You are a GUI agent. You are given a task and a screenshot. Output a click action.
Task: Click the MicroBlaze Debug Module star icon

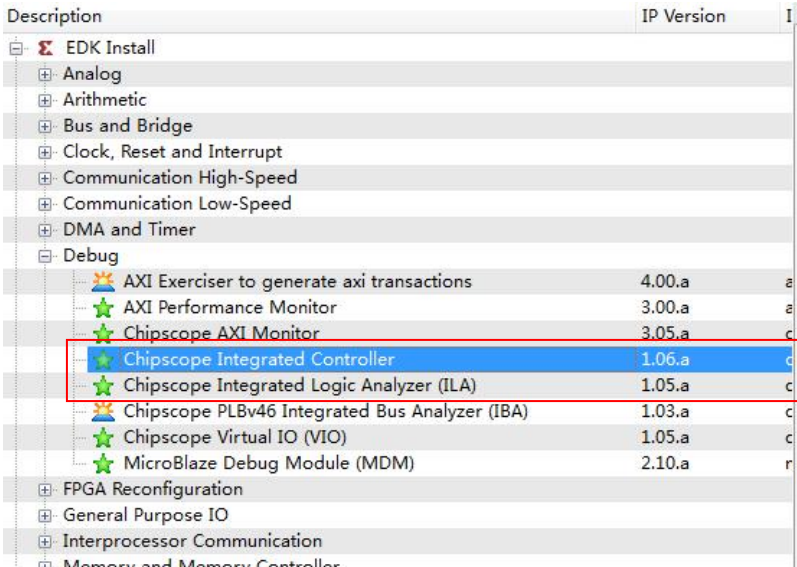pyautogui.click(x=103, y=464)
